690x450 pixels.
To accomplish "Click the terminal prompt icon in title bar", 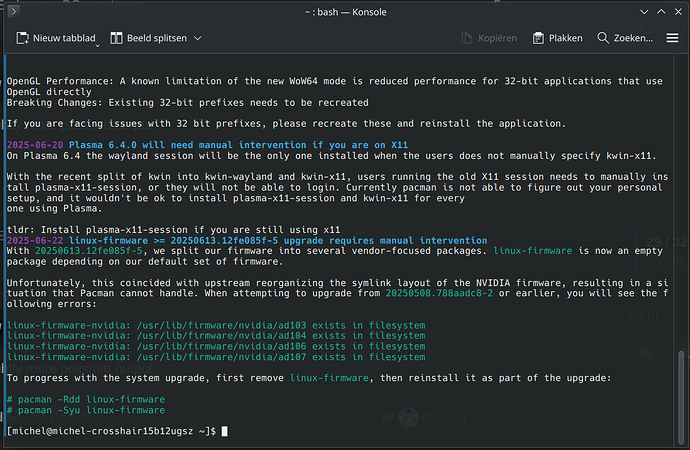I will [x=14, y=11].
